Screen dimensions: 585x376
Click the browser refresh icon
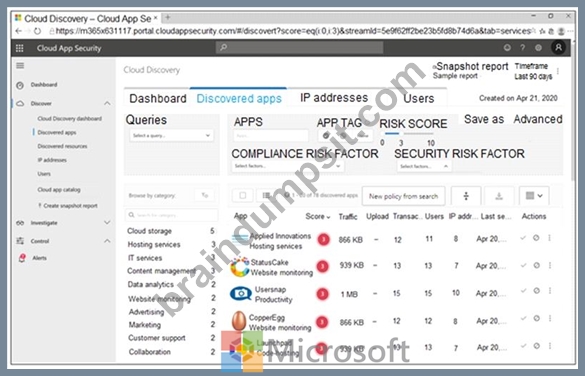click(x=37, y=31)
